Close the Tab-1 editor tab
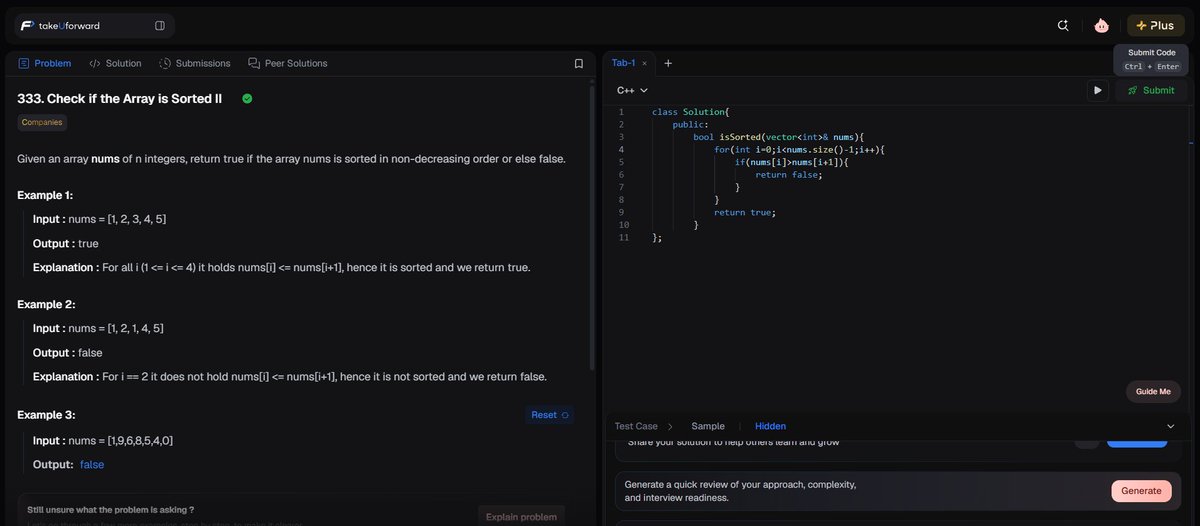This screenshot has height=526, width=1200. pos(644,63)
